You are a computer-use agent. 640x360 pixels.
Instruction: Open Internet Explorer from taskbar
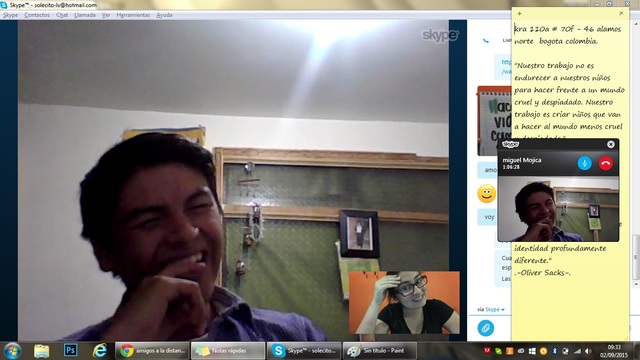pyautogui.click(x=100, y=351)
